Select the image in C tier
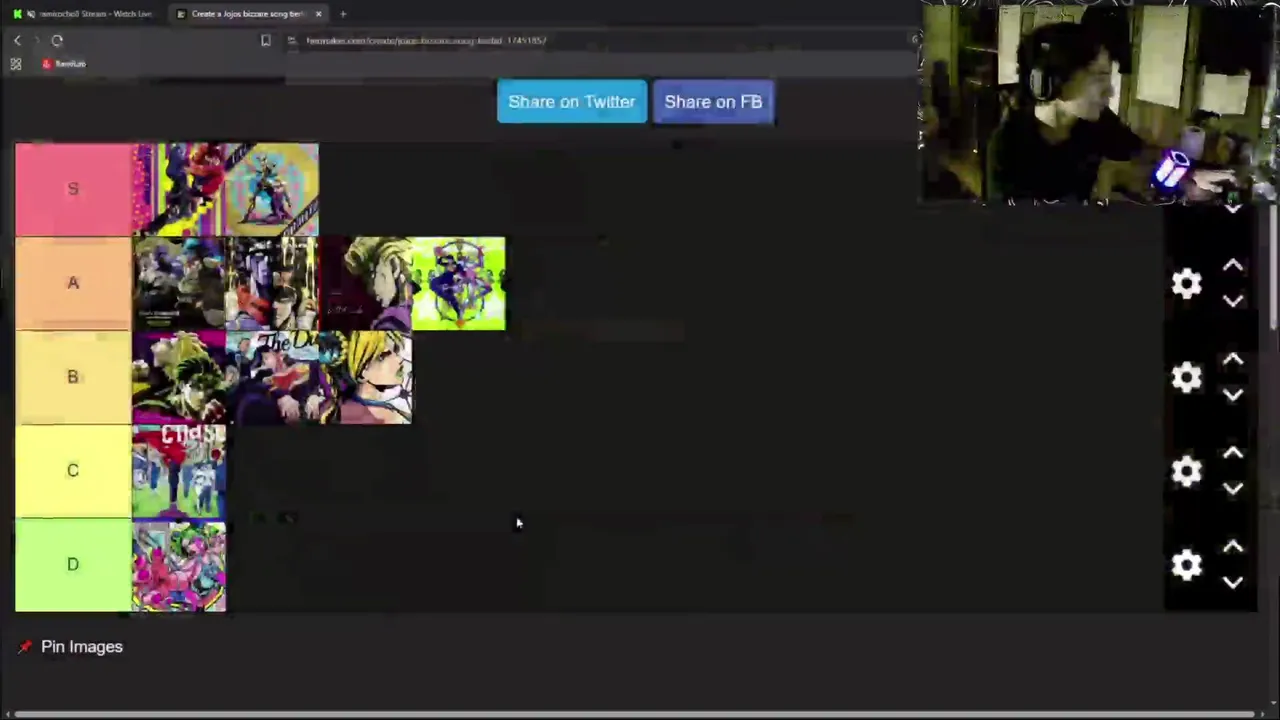 (x=179, y=471)
